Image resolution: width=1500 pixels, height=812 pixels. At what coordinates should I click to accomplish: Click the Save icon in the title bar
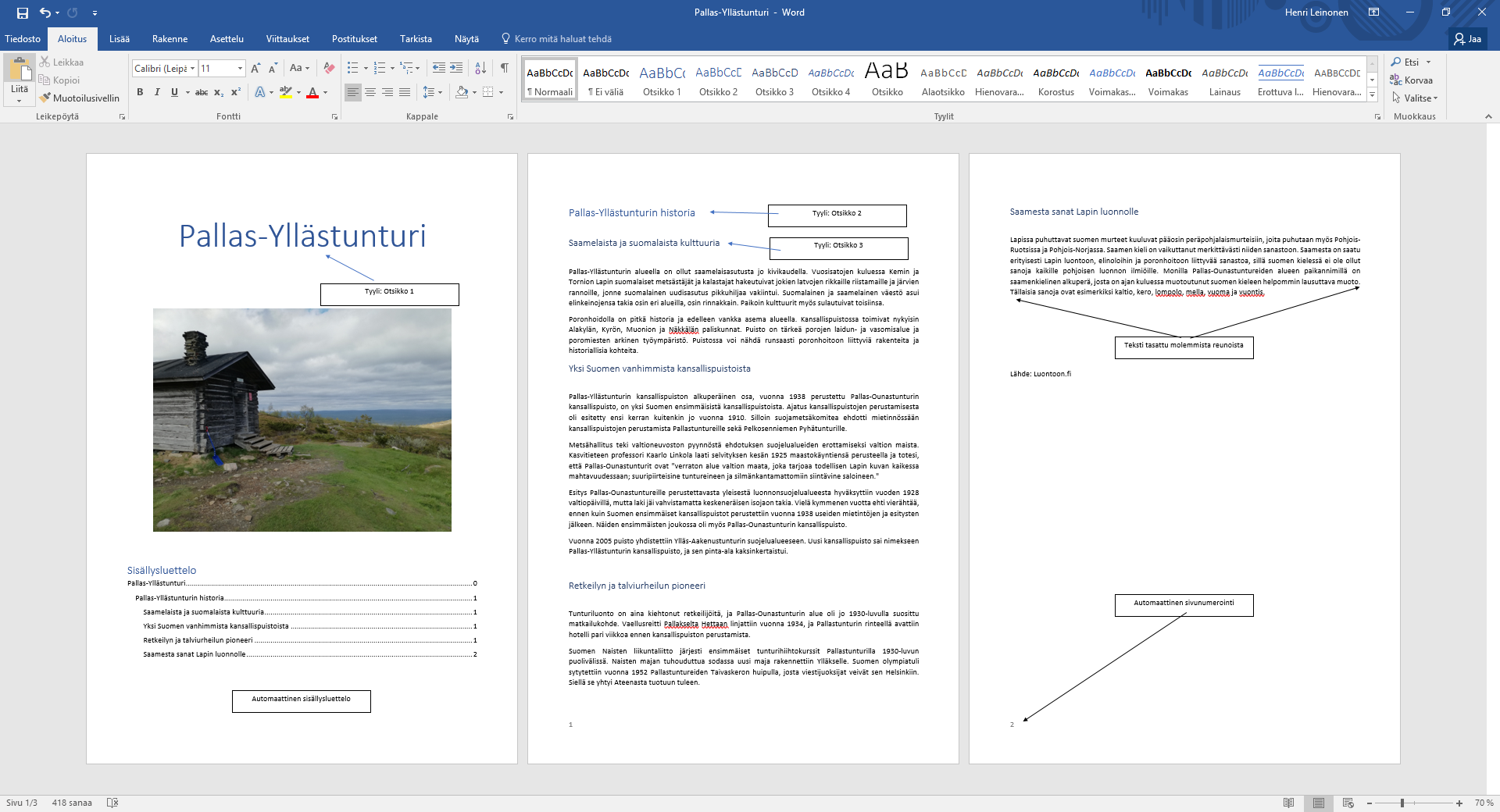pos(22,12)
